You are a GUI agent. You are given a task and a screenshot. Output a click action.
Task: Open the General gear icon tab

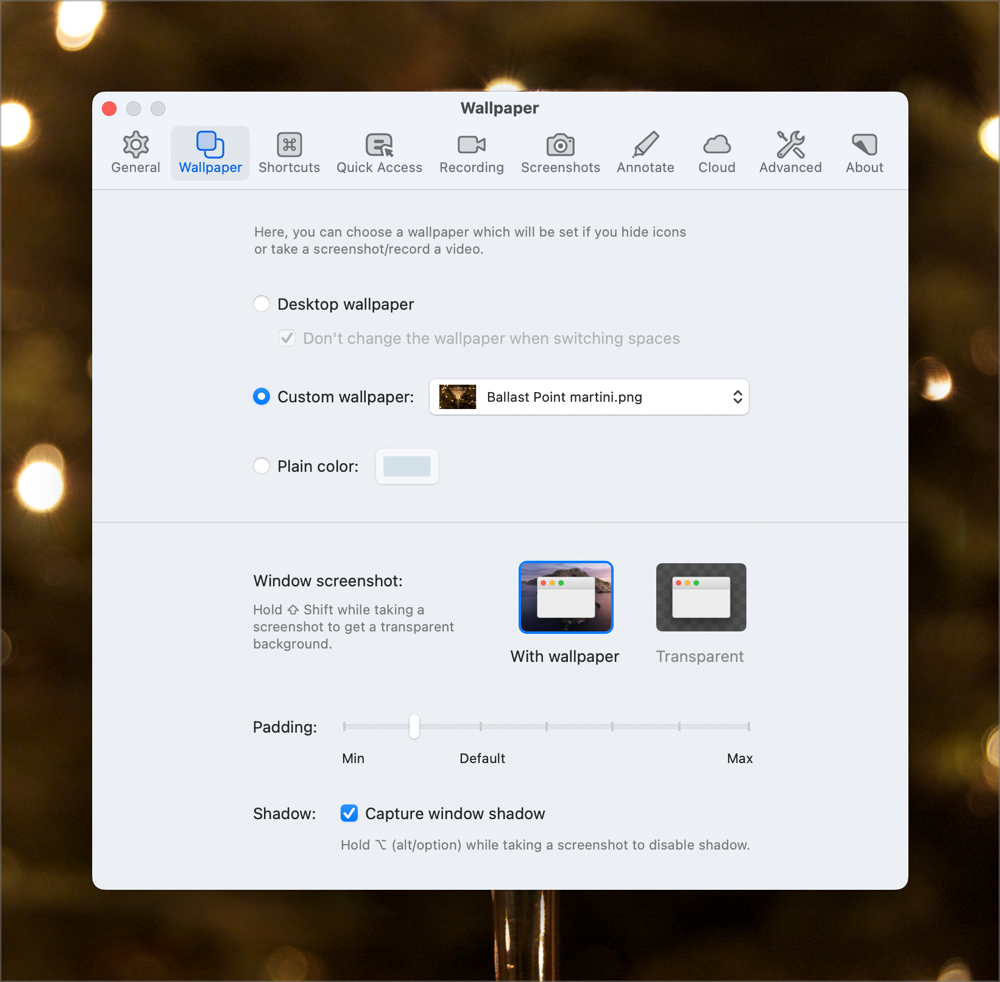pyautogui.click(x=136, y=145)
